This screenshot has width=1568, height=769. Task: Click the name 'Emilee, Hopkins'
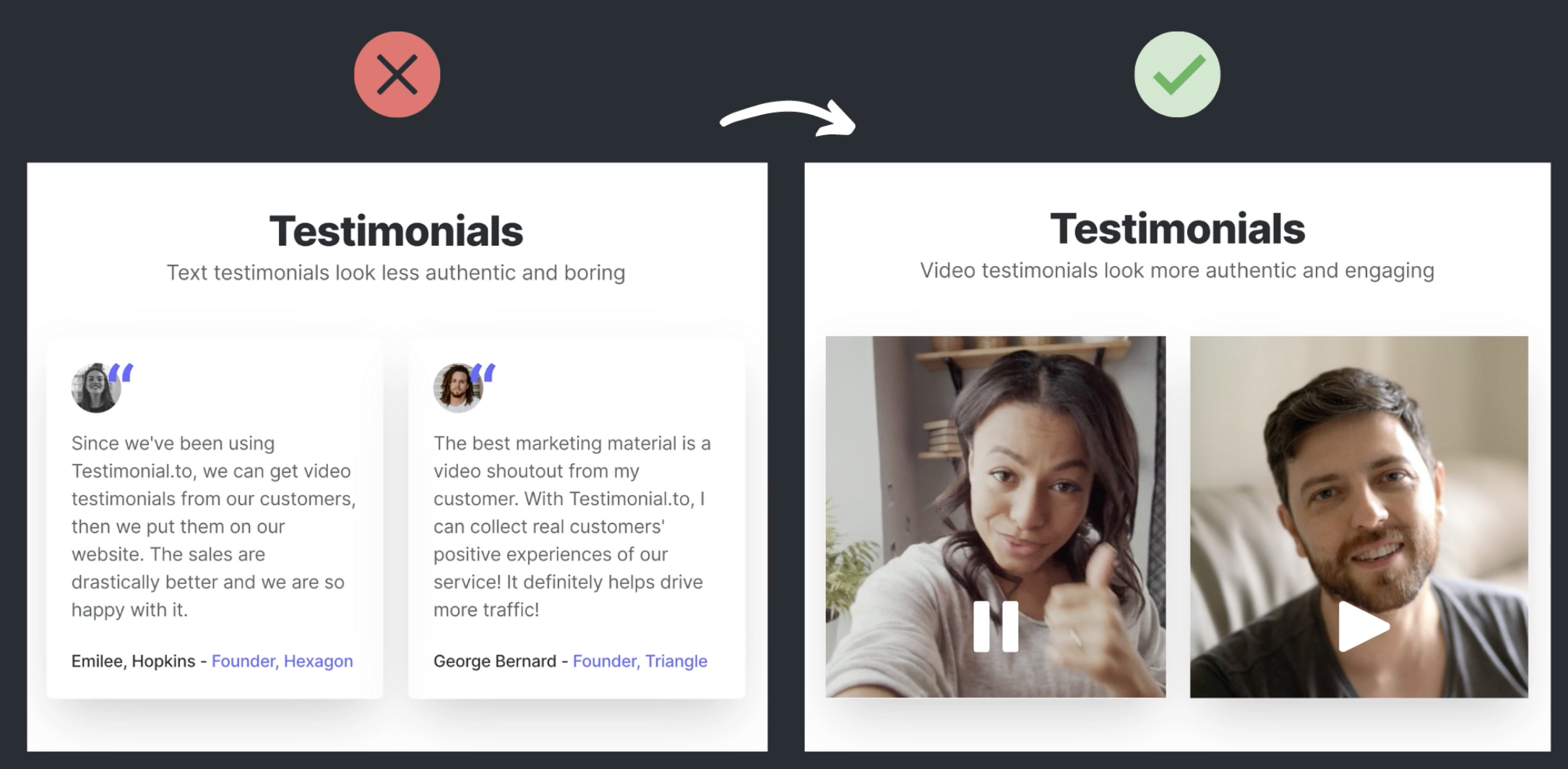(x=133, y=661)
